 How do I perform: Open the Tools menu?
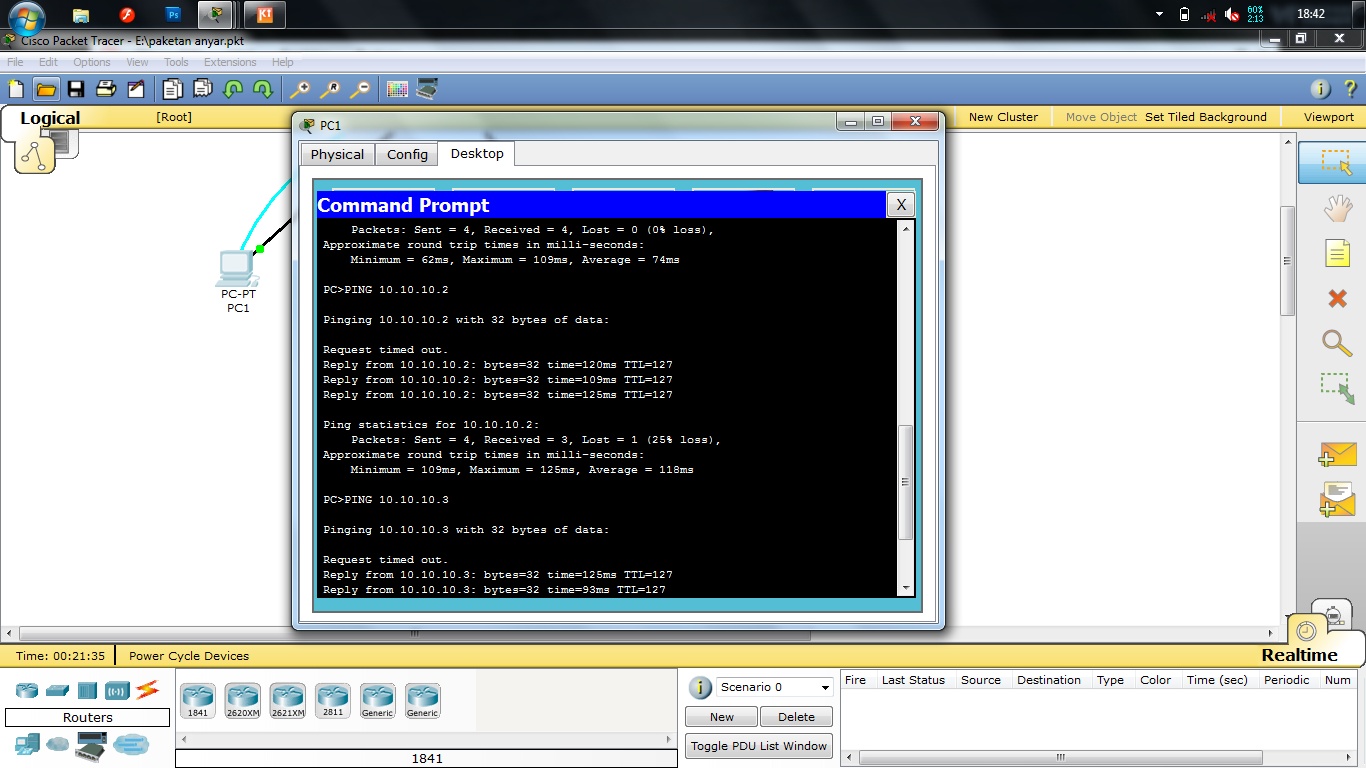[x=176, y=62]
